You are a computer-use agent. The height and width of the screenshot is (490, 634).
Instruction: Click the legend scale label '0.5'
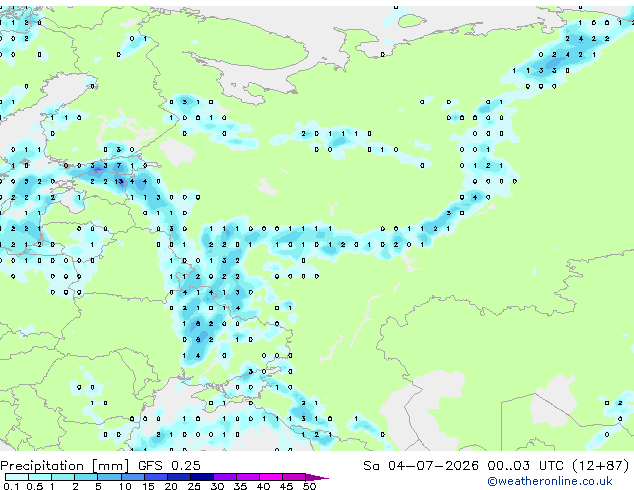(x=34, y=486)
